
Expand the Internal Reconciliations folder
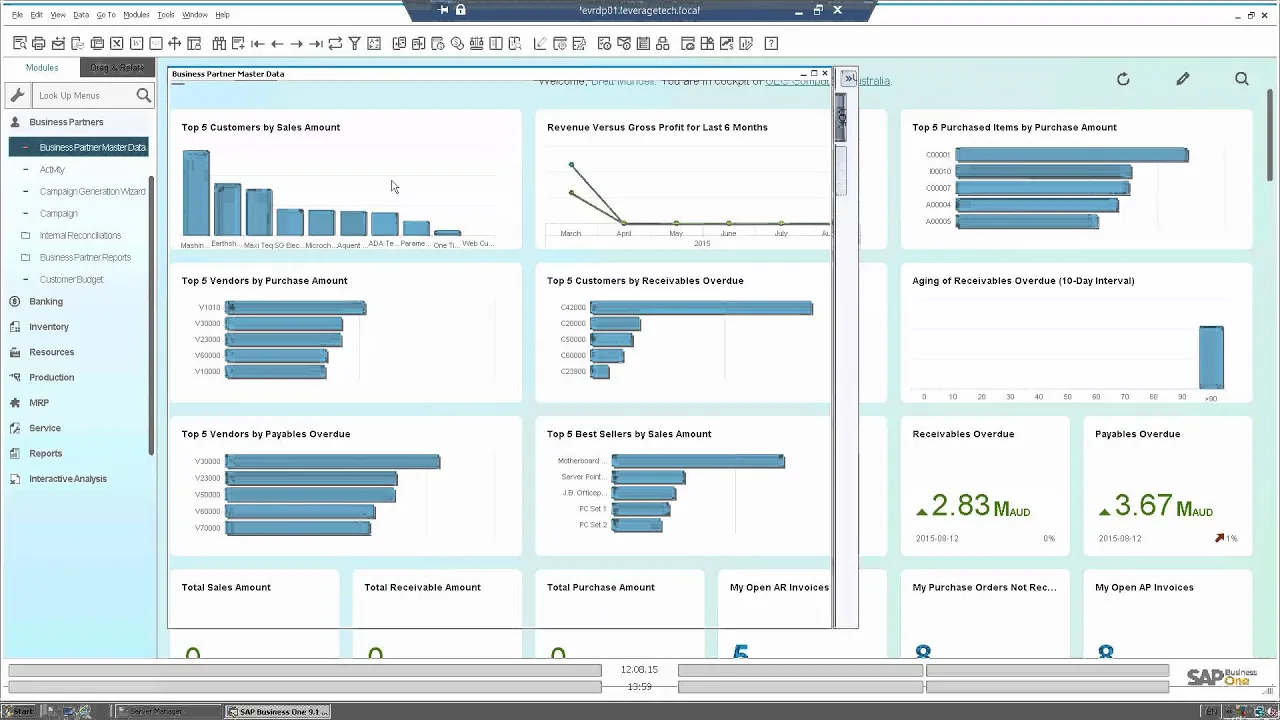(26, 235)
